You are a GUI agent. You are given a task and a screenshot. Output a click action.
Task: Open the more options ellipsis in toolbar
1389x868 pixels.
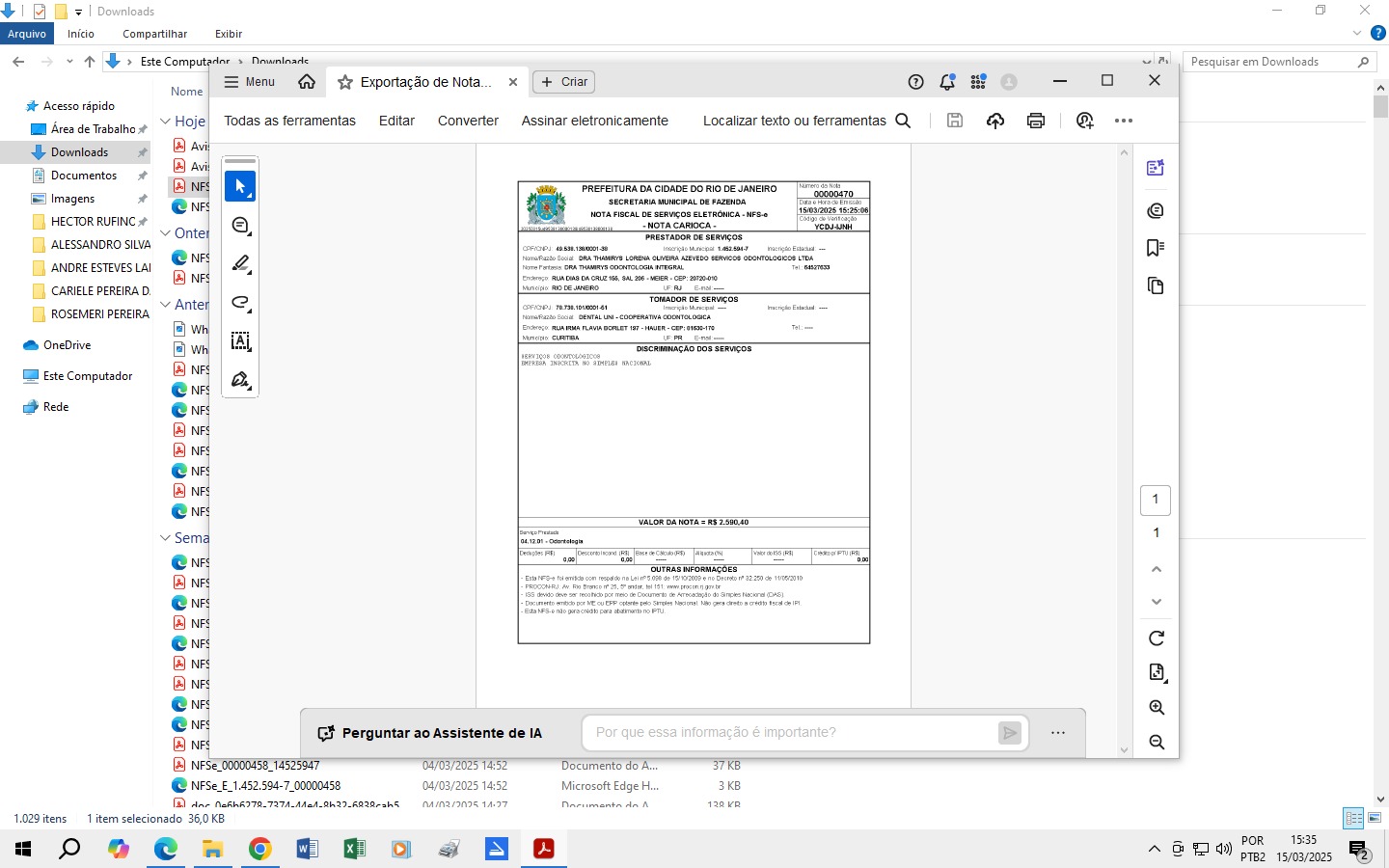coord(1123,121)
